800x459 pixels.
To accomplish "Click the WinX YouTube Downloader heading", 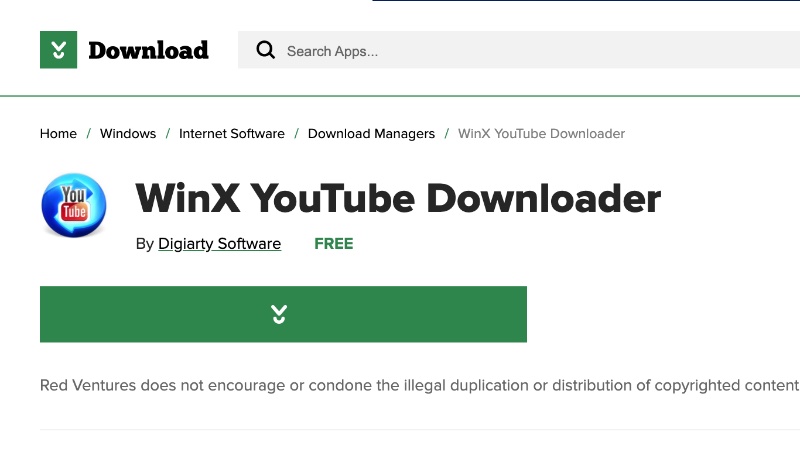I will 398,198.
